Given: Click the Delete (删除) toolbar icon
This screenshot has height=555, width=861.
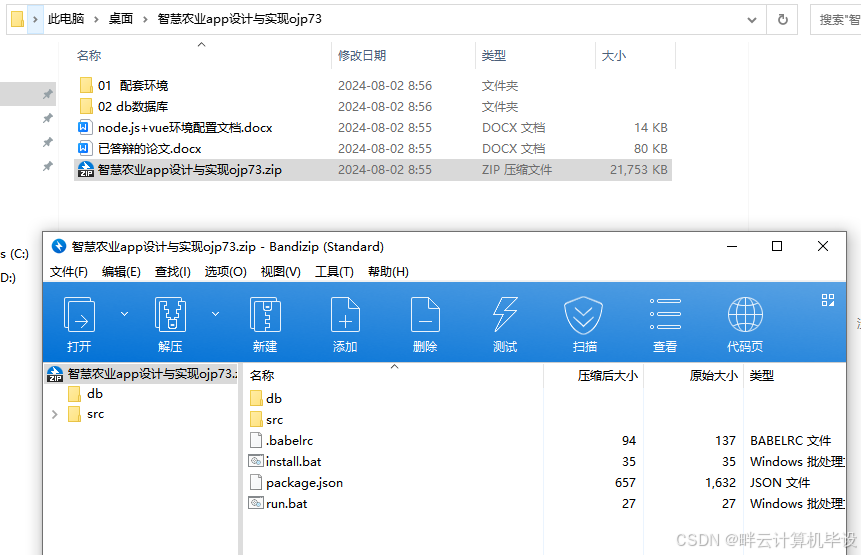Looking at the screenshot, I should coord(425,315).
